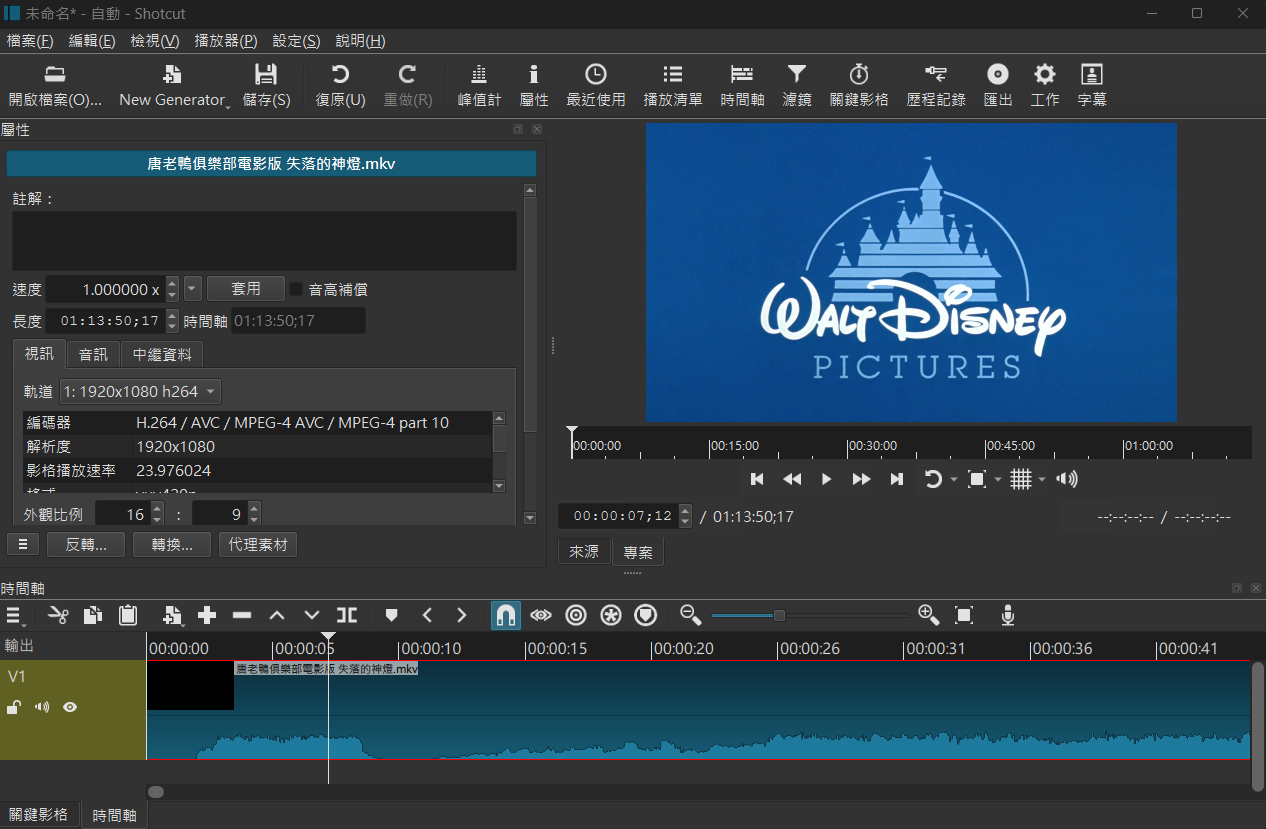Cut the clip with timeline scissors icon
Image resolution: width=1266 pixels, height=829 pixels.
(58, 615)
